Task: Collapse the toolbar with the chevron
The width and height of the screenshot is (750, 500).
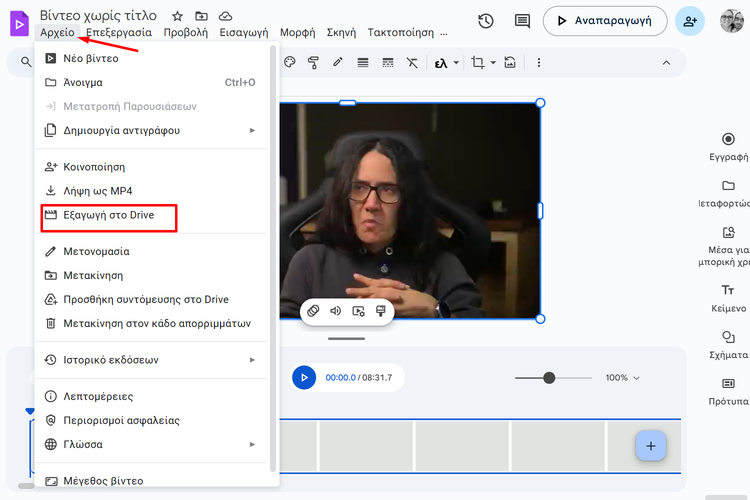Action: [667, 63]
